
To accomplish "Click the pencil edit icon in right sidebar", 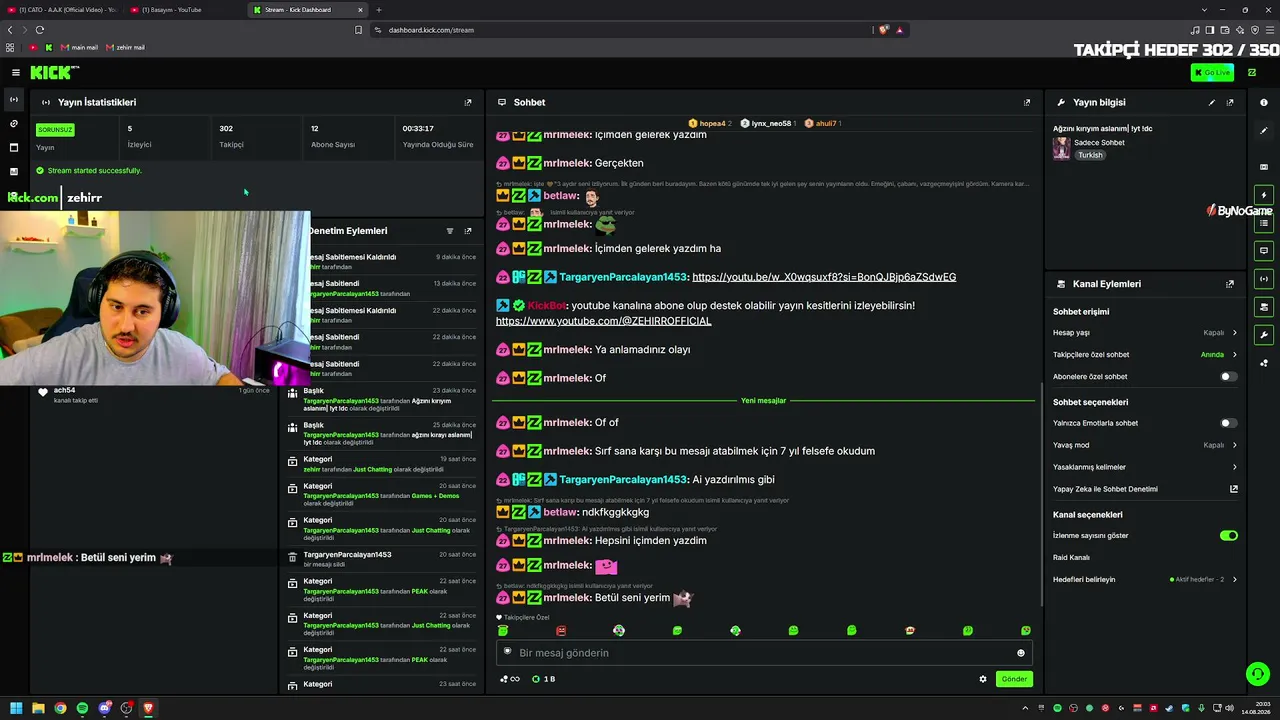I will point(1264,131).
